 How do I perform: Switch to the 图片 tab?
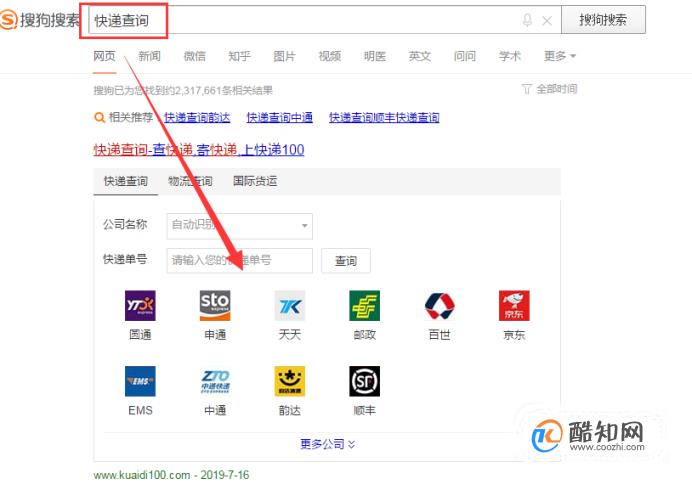[x=284, y=56]
